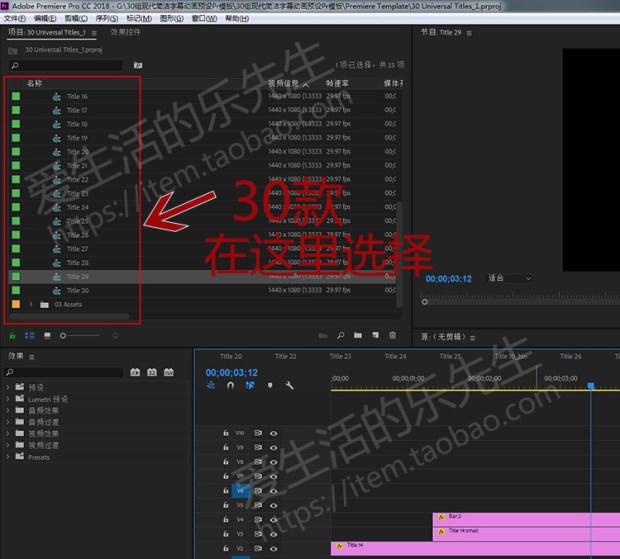The height and width of the screenshot is (559, 620).
Task: Open the 节目: Title 29 panel menu
Action: pos(469,33)
